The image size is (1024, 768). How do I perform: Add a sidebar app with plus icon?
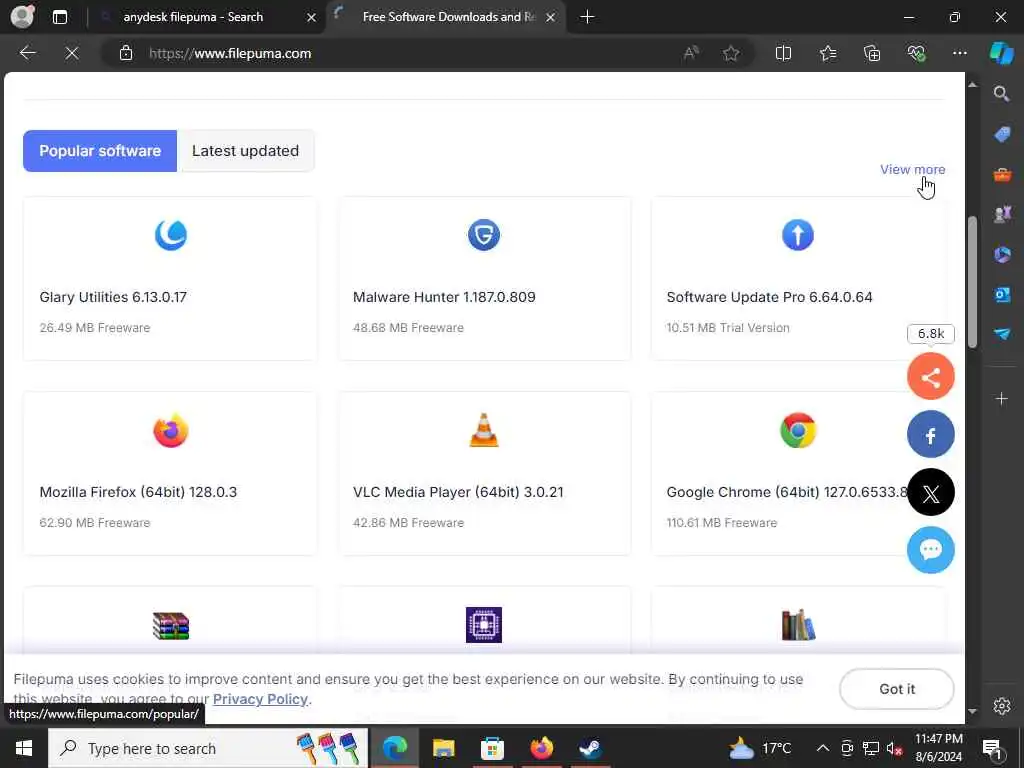point(1002,398)
